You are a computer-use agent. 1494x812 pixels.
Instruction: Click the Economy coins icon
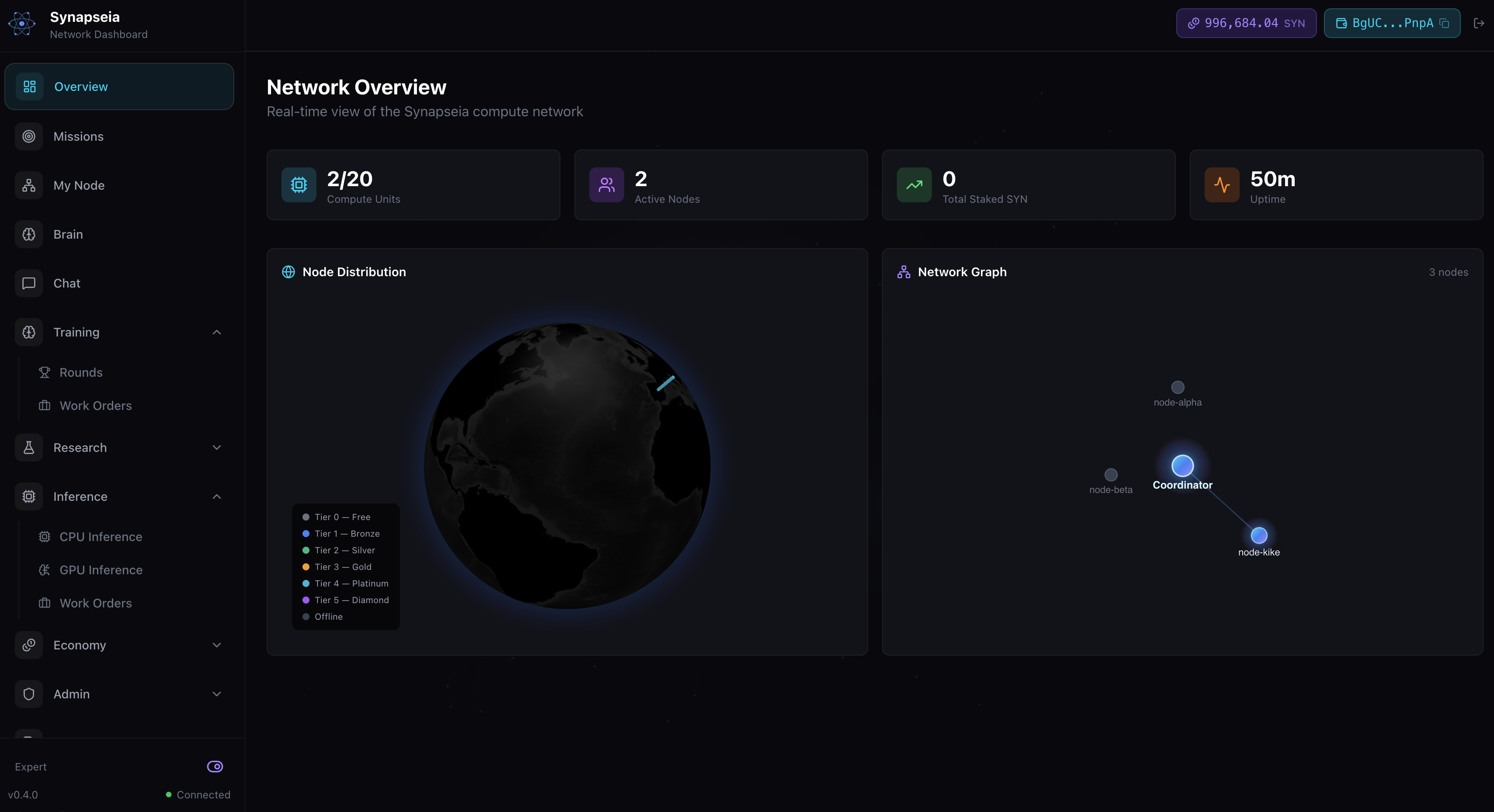coord(29,645)
